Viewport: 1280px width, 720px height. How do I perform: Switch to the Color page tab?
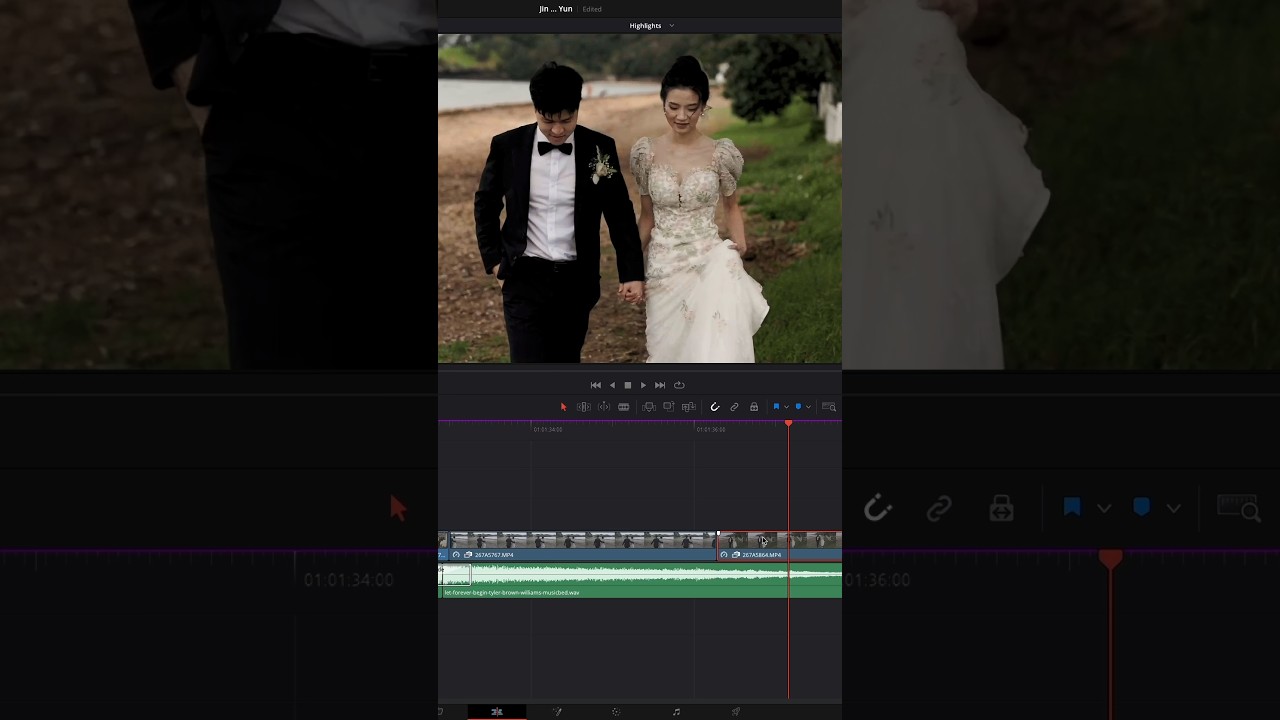point(616,712)
